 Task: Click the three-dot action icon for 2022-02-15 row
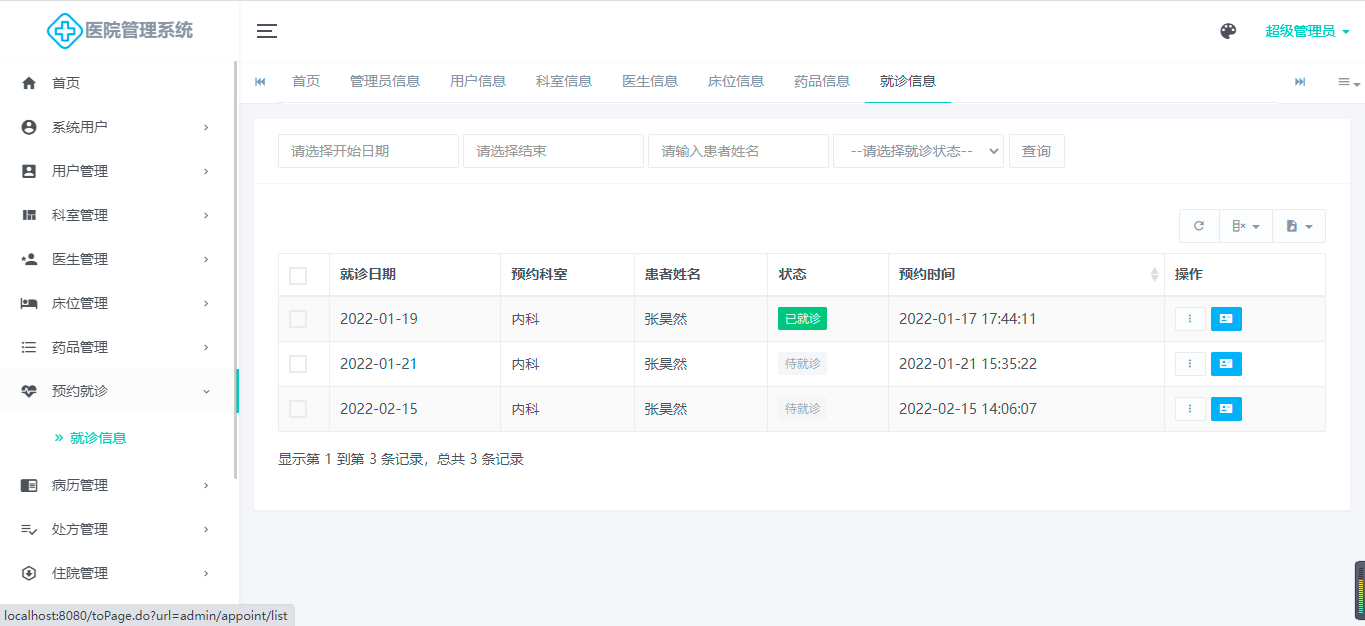pos(1189,409)
